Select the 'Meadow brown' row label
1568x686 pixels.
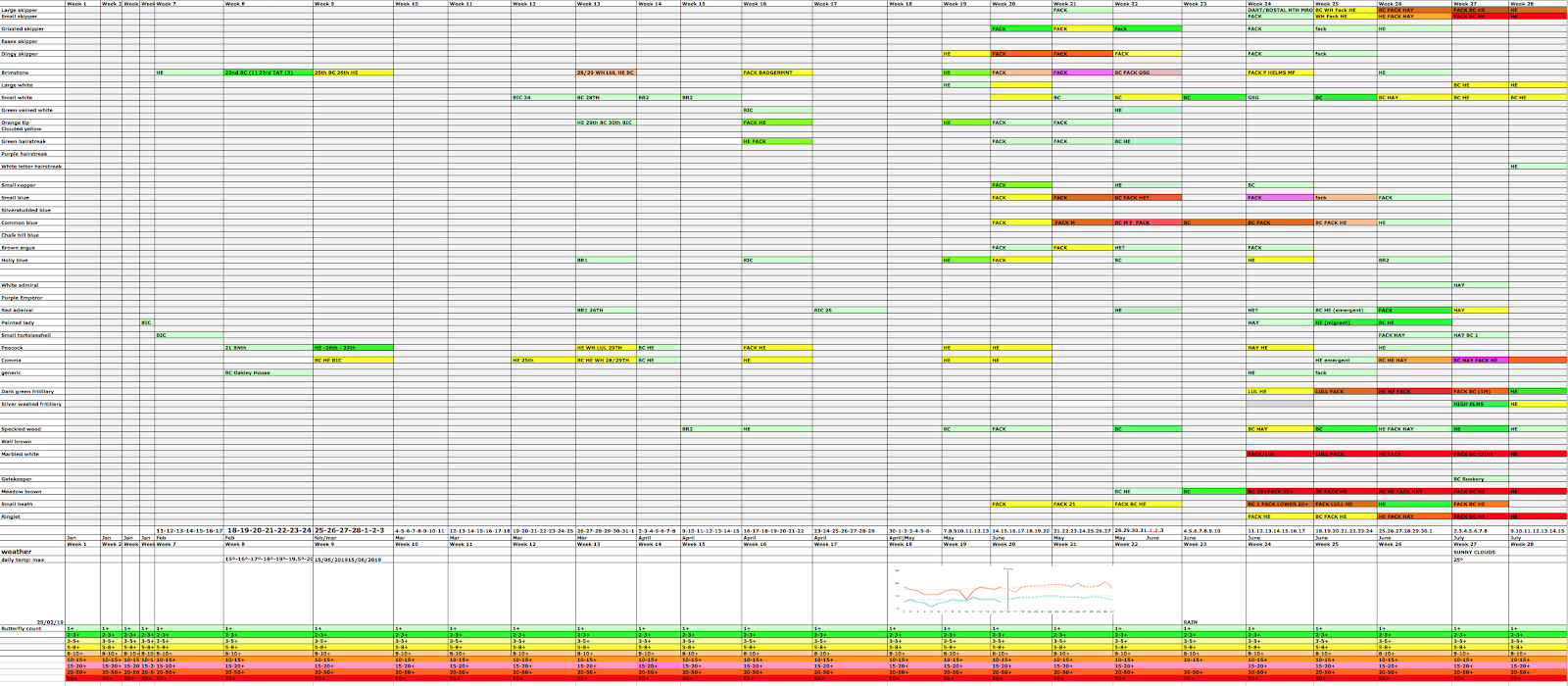point(22,492)
